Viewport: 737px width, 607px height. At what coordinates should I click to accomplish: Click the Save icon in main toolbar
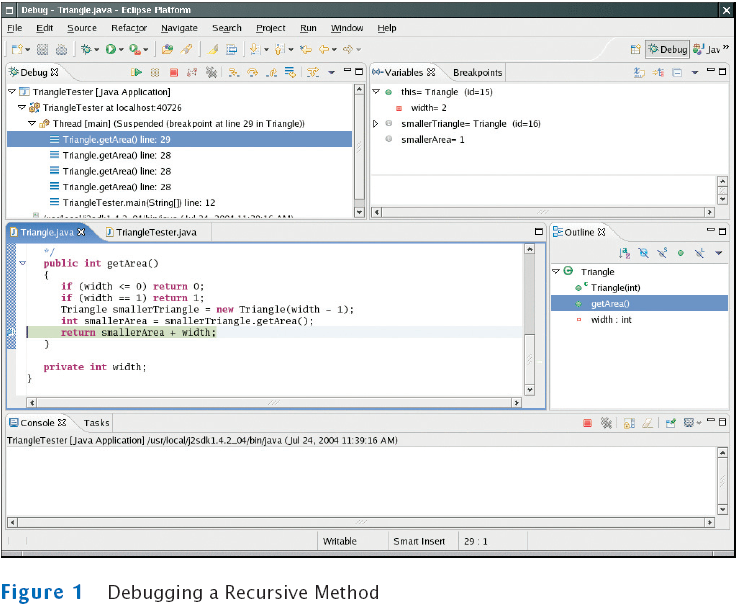tap(42, 49)
